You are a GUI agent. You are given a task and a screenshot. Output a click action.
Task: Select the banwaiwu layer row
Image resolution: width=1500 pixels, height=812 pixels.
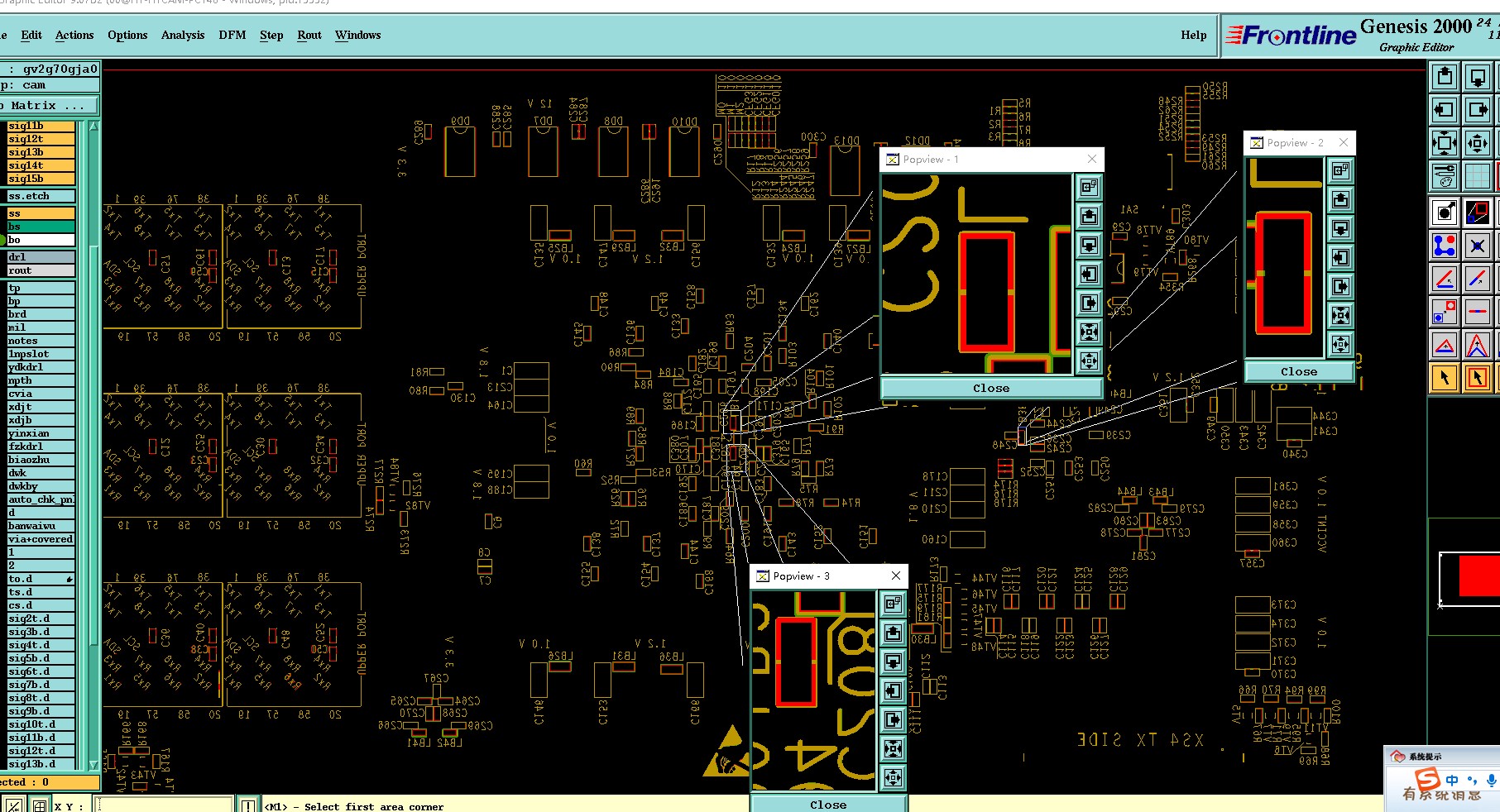(41, 526)
